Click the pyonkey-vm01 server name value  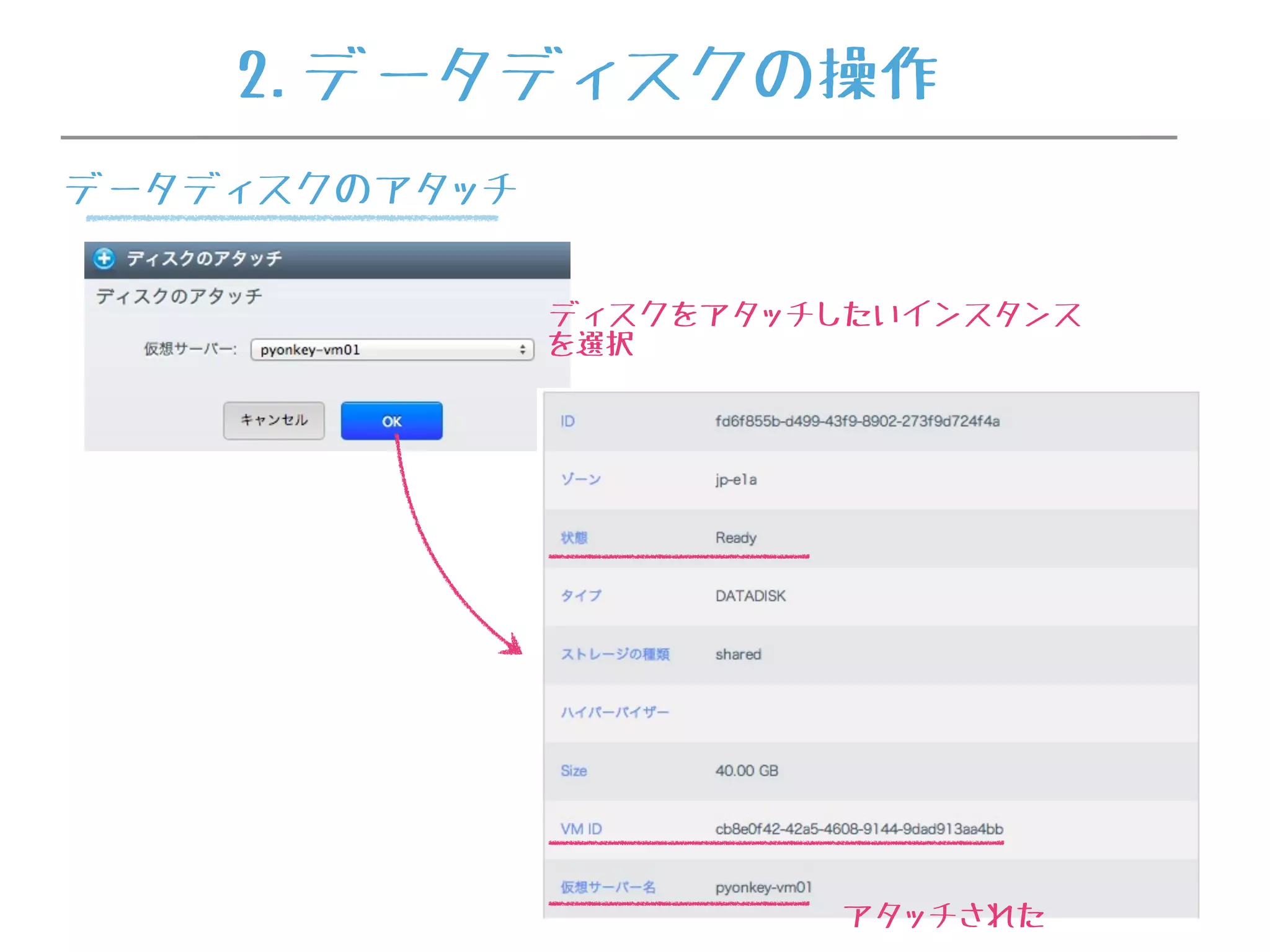click(763, 888)
